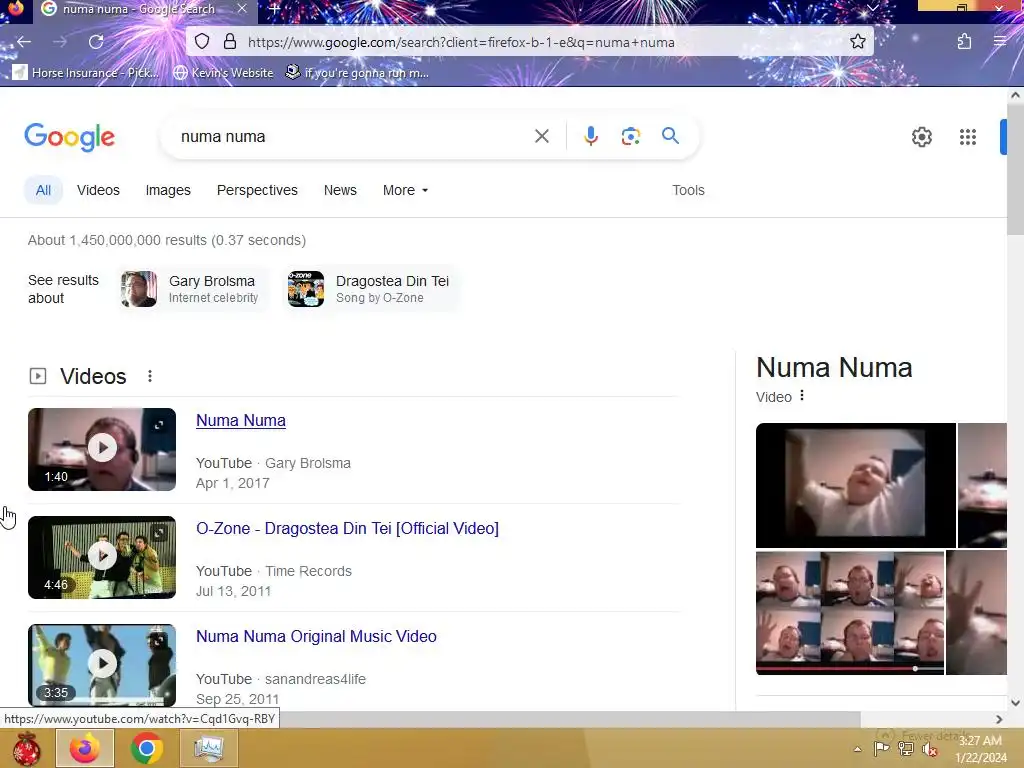Switch to the Images tab
Image resolution: width=1024 pixels, height=768 pixels.
168,190
